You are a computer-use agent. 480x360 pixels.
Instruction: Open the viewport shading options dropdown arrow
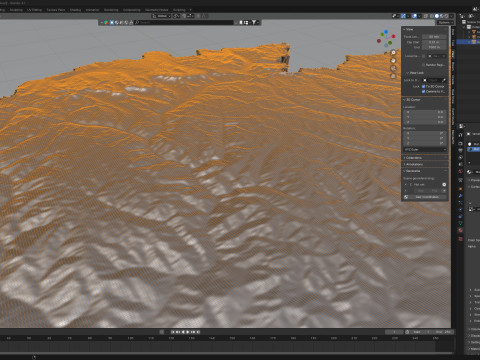451,16
